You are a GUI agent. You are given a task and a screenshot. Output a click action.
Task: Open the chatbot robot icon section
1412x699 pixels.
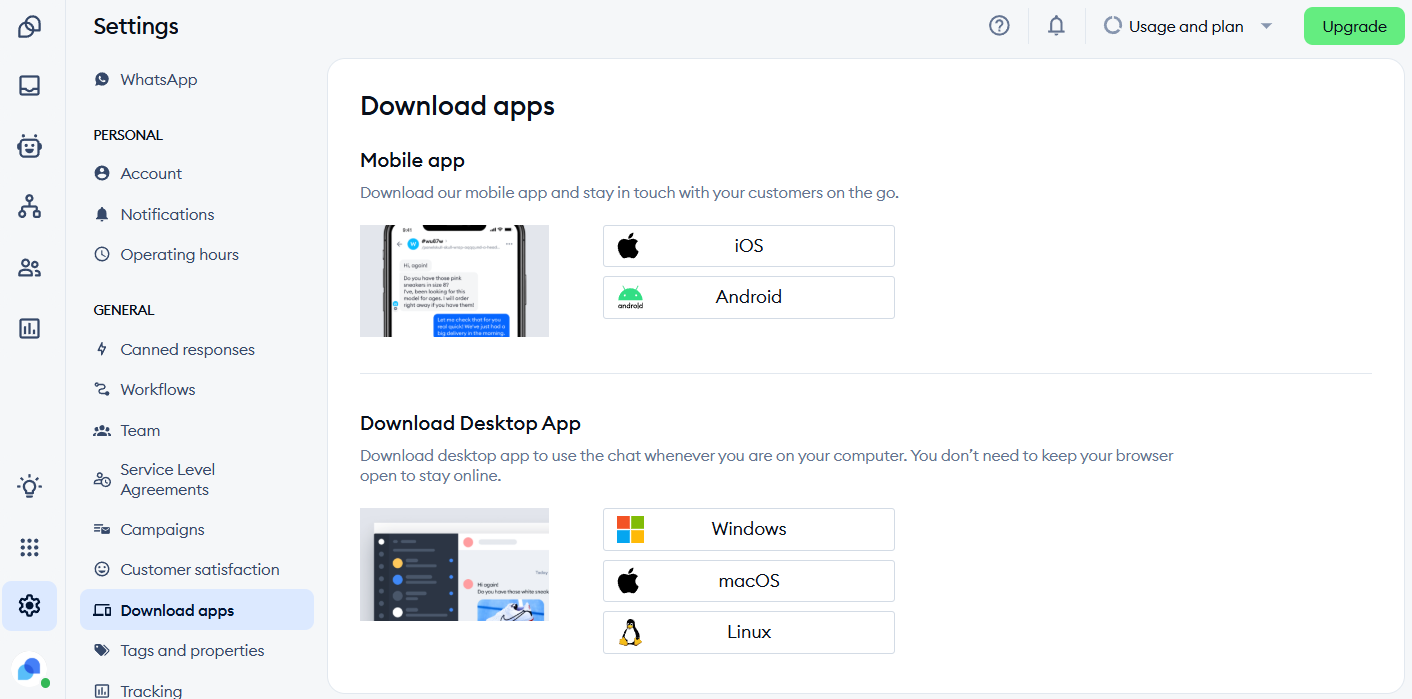click(30, 146)
